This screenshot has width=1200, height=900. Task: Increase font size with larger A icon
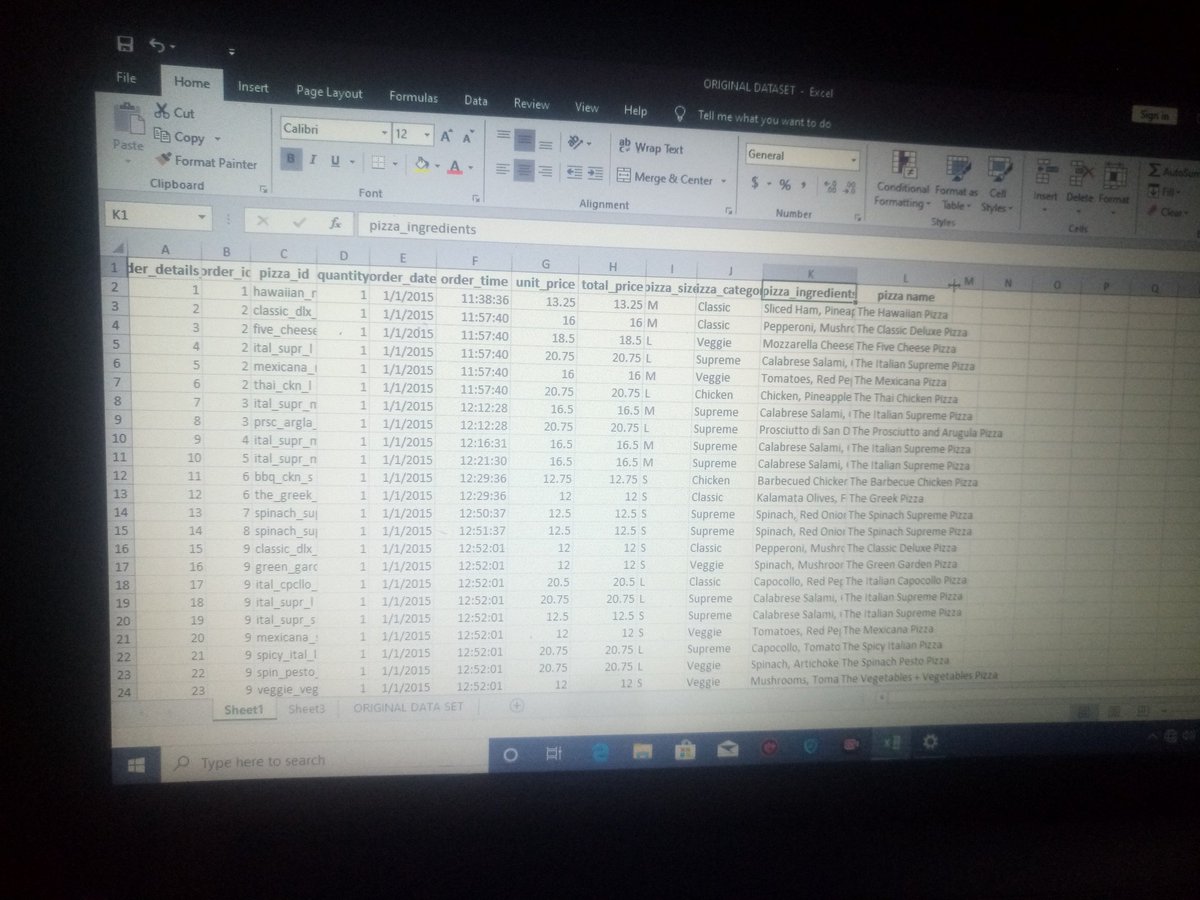tap(447, 135)
